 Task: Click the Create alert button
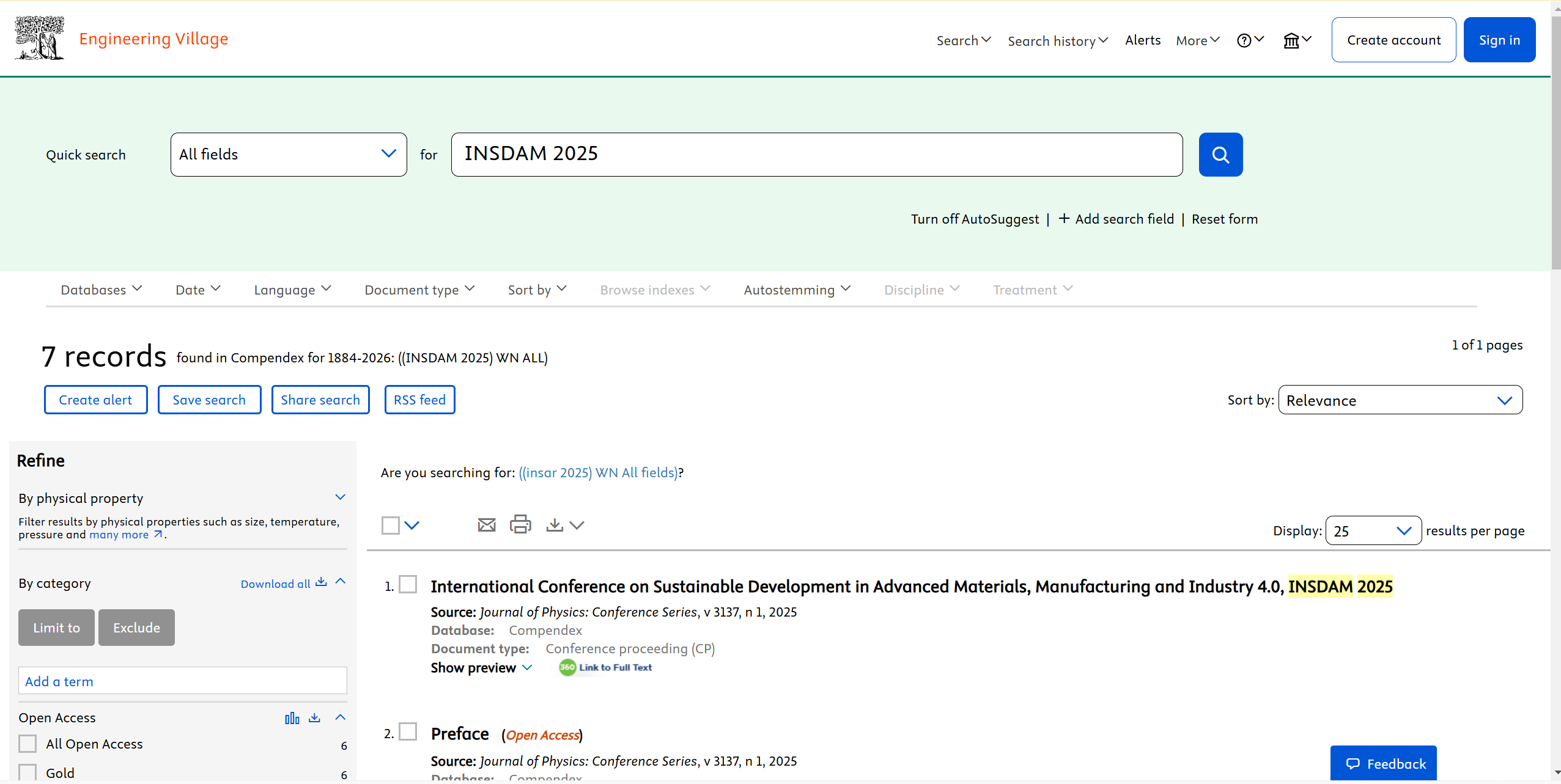tap(95, 400)
